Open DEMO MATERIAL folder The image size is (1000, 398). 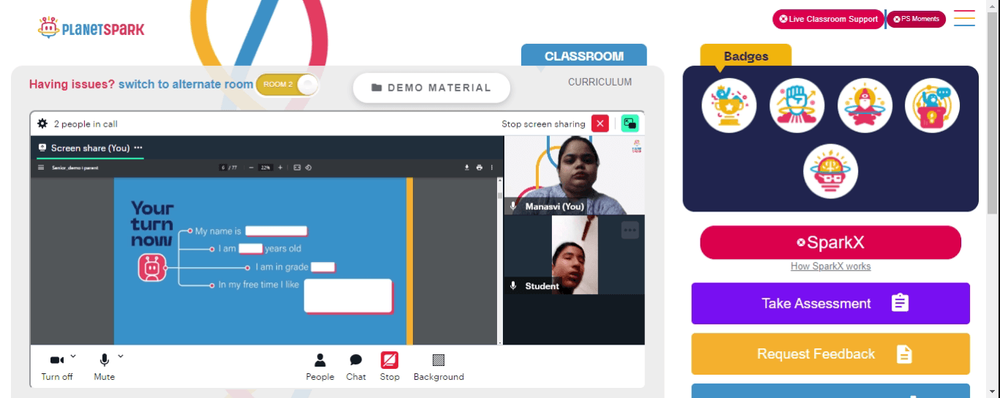point(431,88)
